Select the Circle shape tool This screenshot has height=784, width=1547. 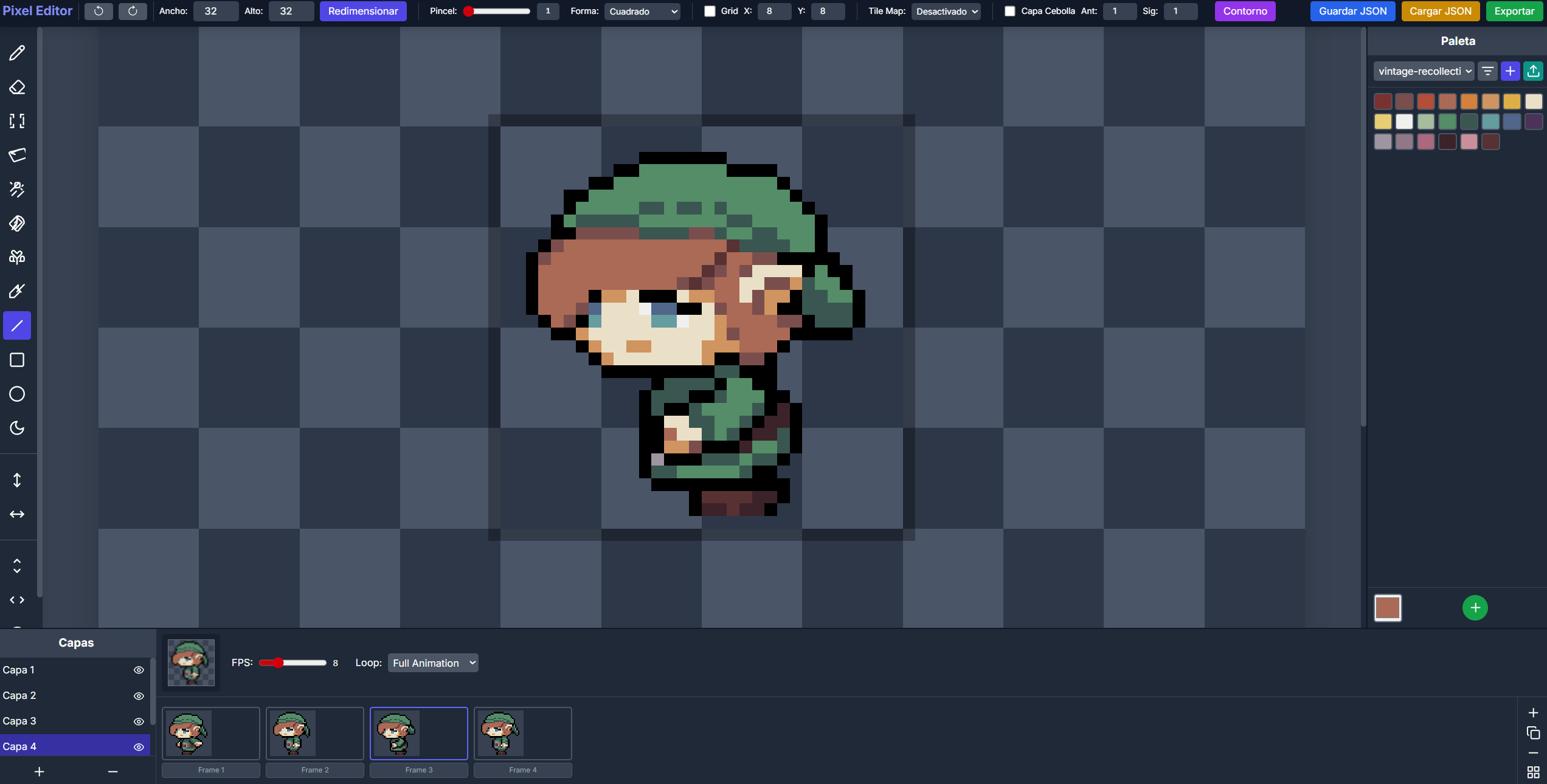click(17, 394)
